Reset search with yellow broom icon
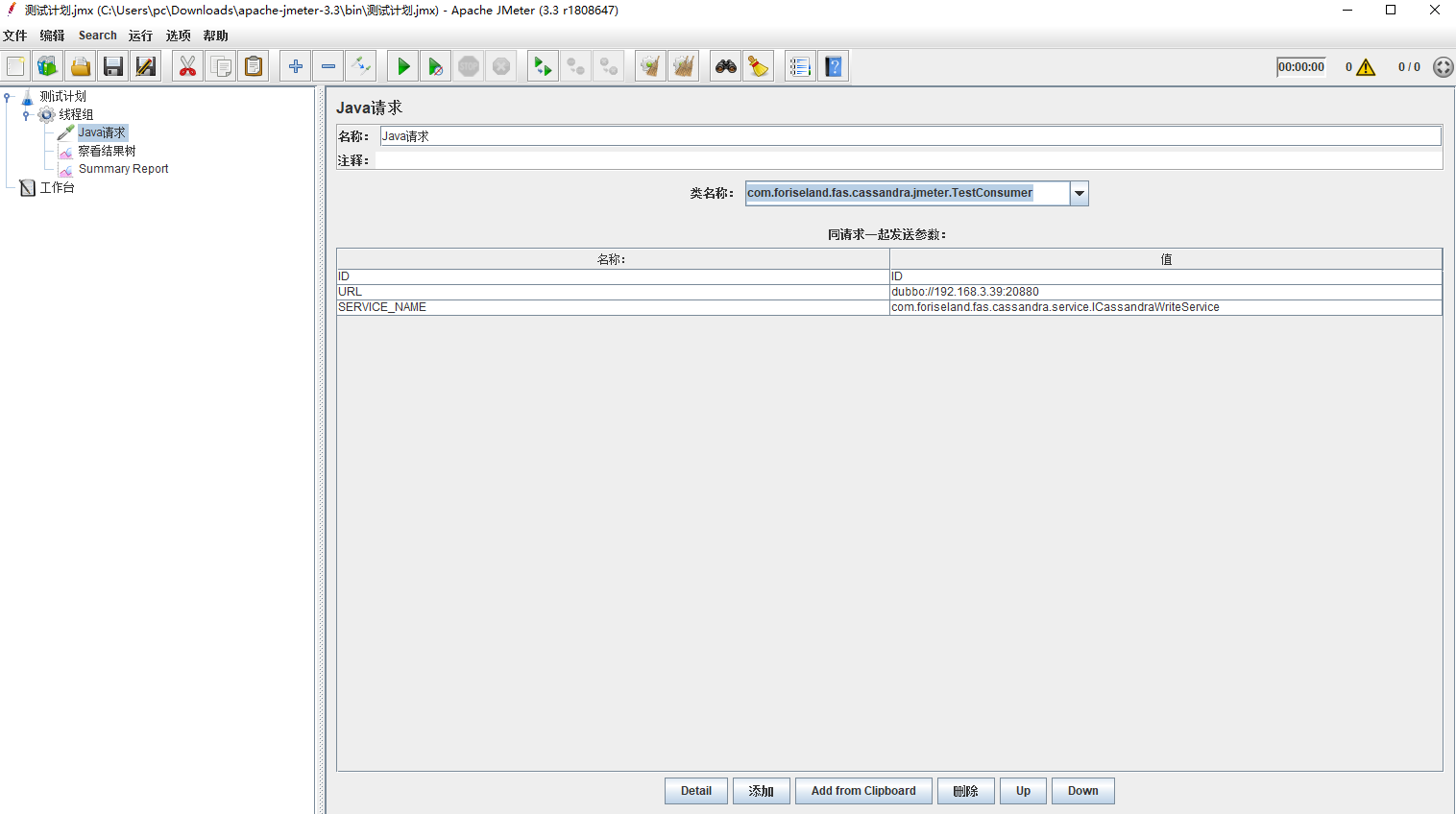Screen dimensions: 1456x814 pos(758,66)
